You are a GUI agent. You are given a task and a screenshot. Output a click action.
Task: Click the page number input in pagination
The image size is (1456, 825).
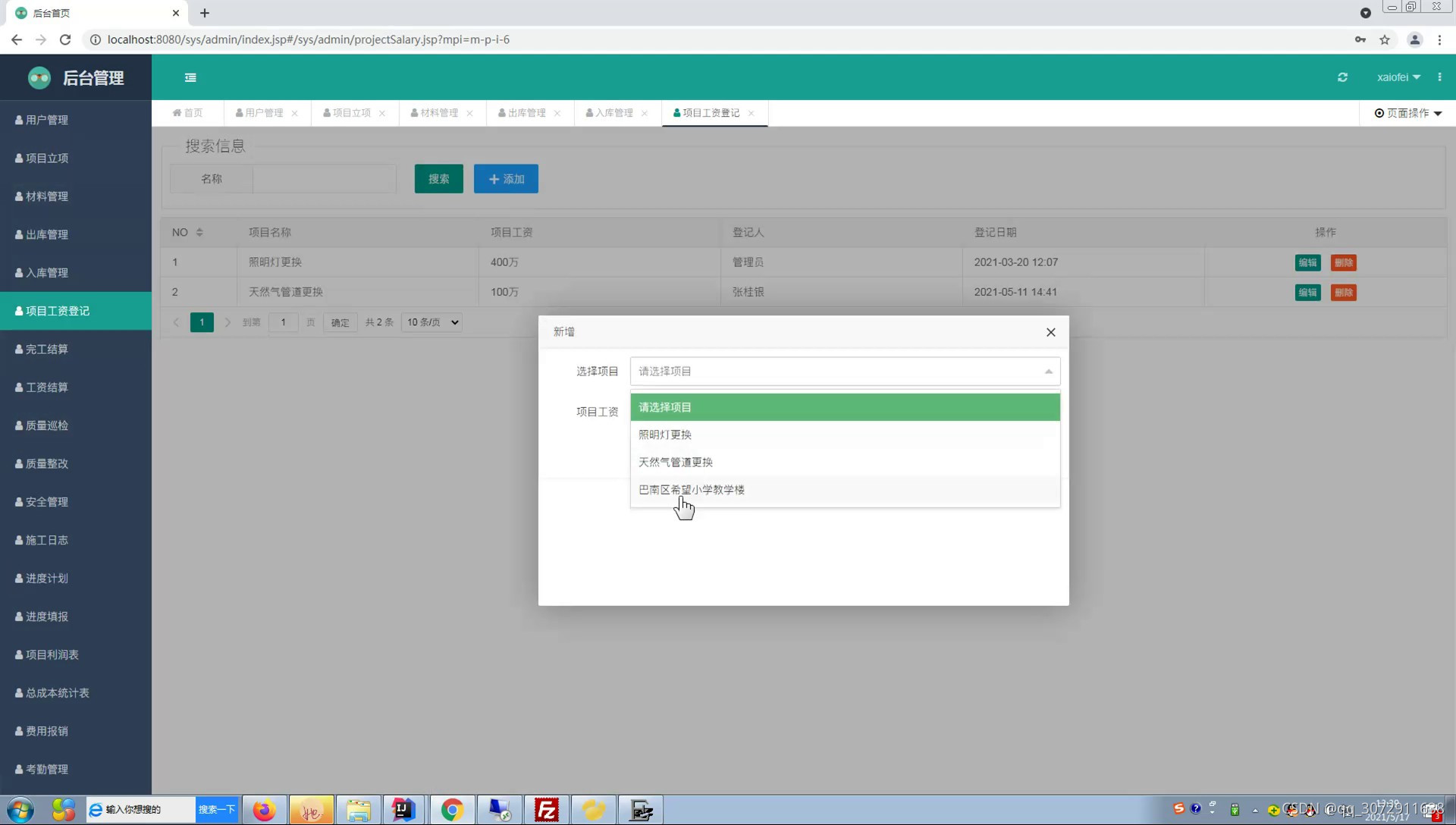284,322
